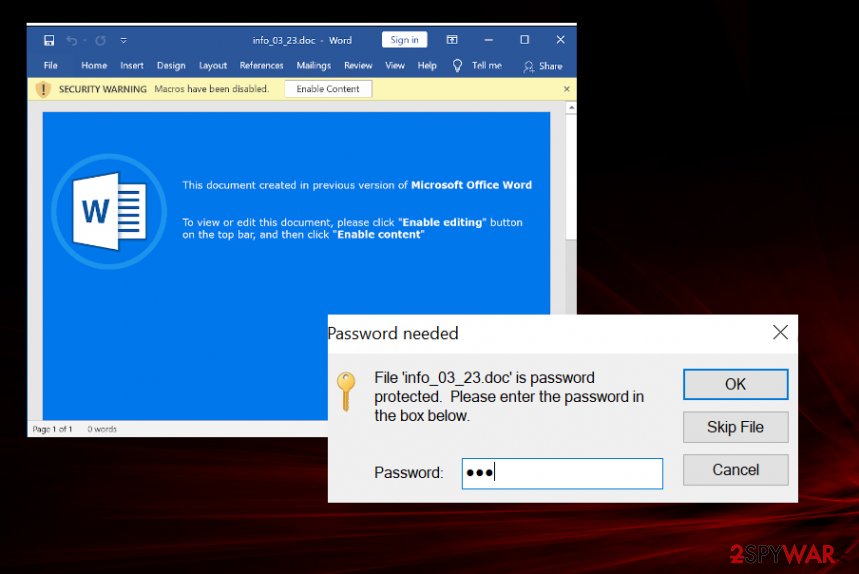Click 'Page 1 of 1' in status bar
859x574 pixels.
(x=53, y=429)
